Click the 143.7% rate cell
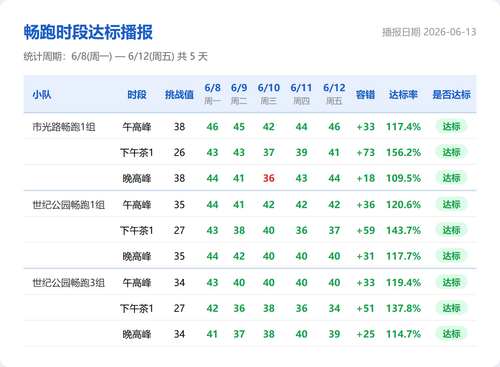500x367 pixels. 403,230
